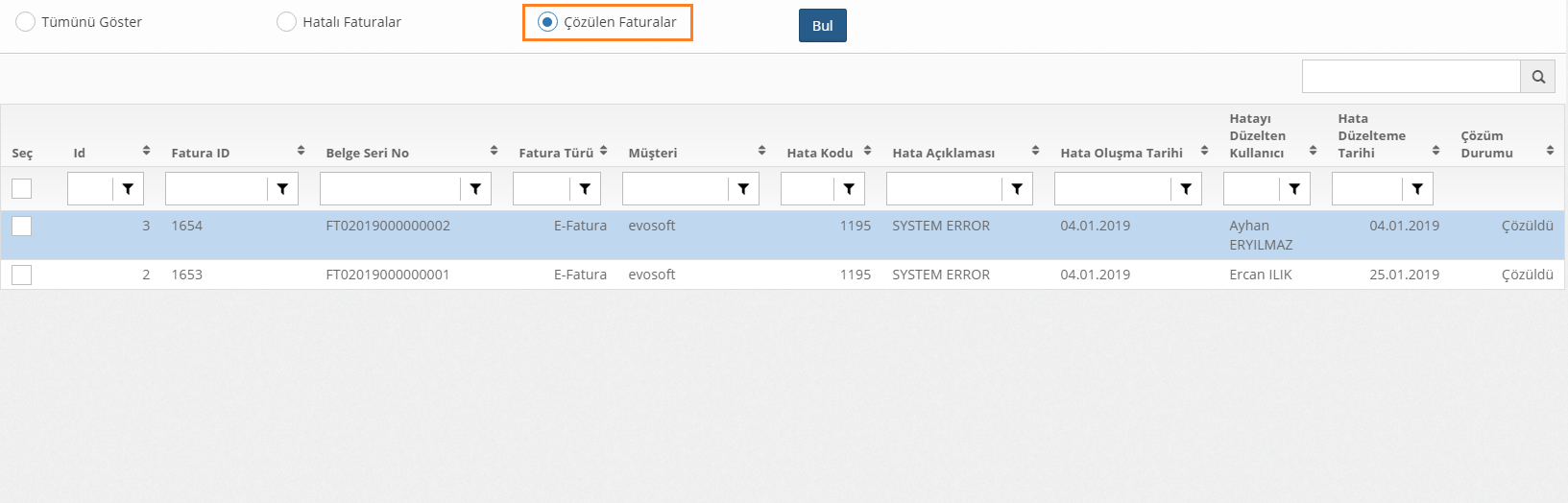This screenshot has width=1568, height=503.
Task: Click Fatura Türü filter funnel icon
Action: [585, 189]
